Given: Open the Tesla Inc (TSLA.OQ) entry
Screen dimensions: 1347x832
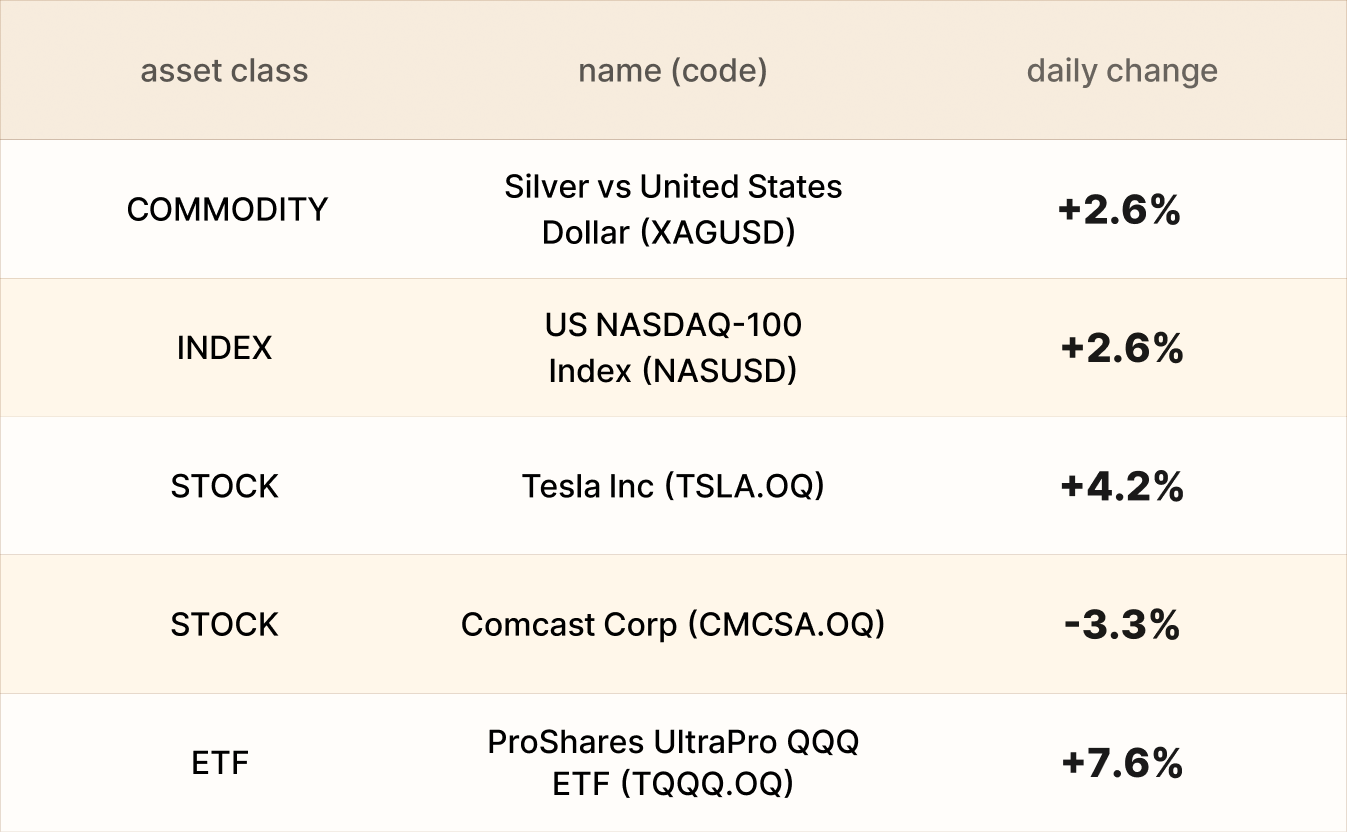Looking at the screenshot, I should (672, 486).
